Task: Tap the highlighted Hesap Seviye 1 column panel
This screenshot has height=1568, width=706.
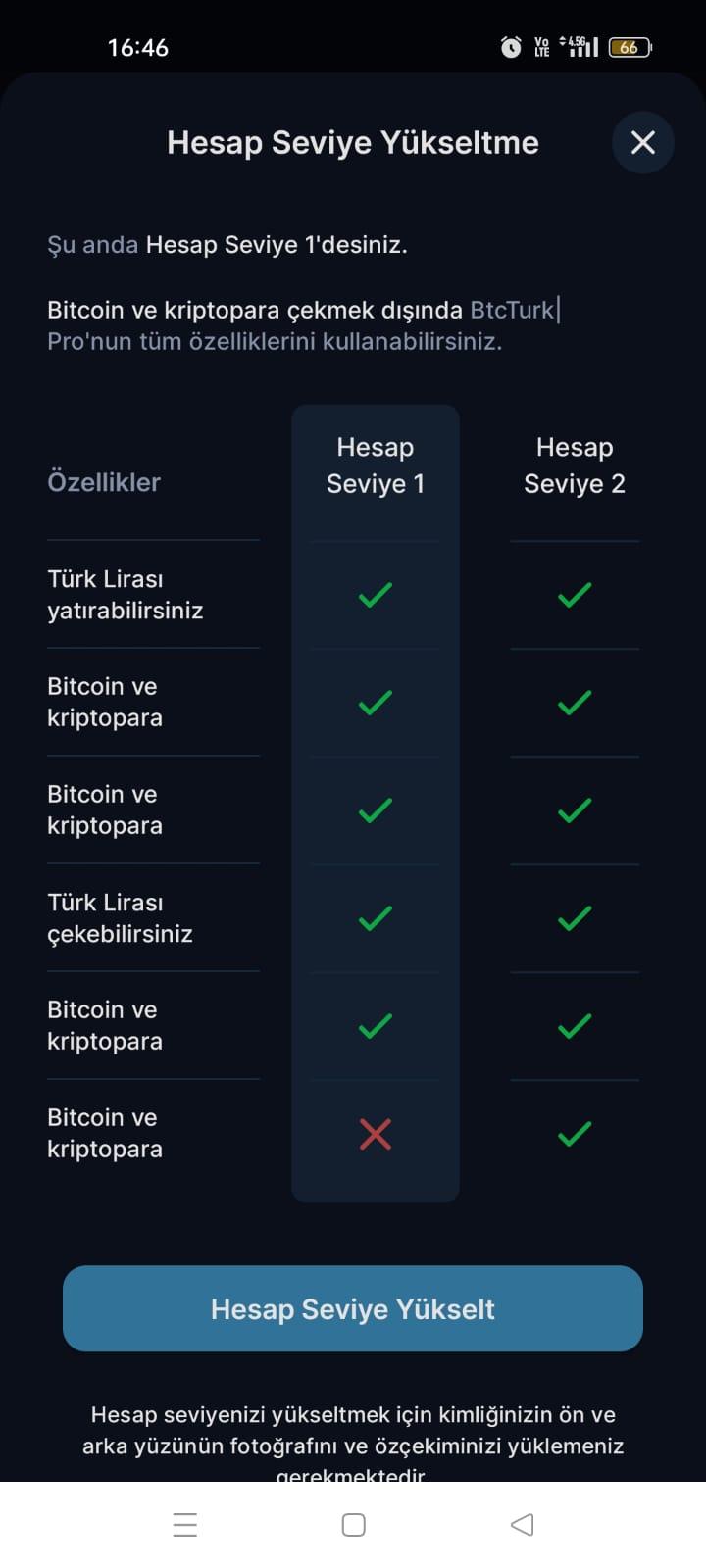Action: pos(375,804)
